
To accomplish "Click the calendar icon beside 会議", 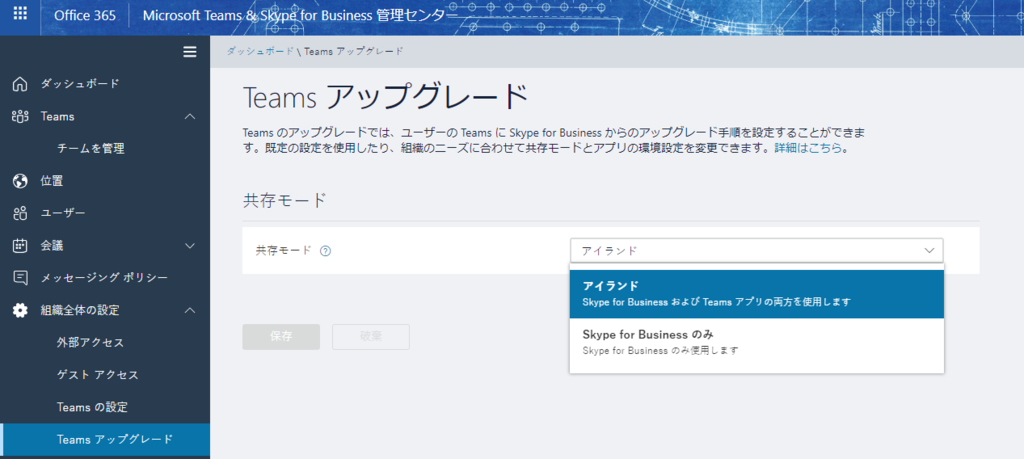I will click(x=20, y=246).
